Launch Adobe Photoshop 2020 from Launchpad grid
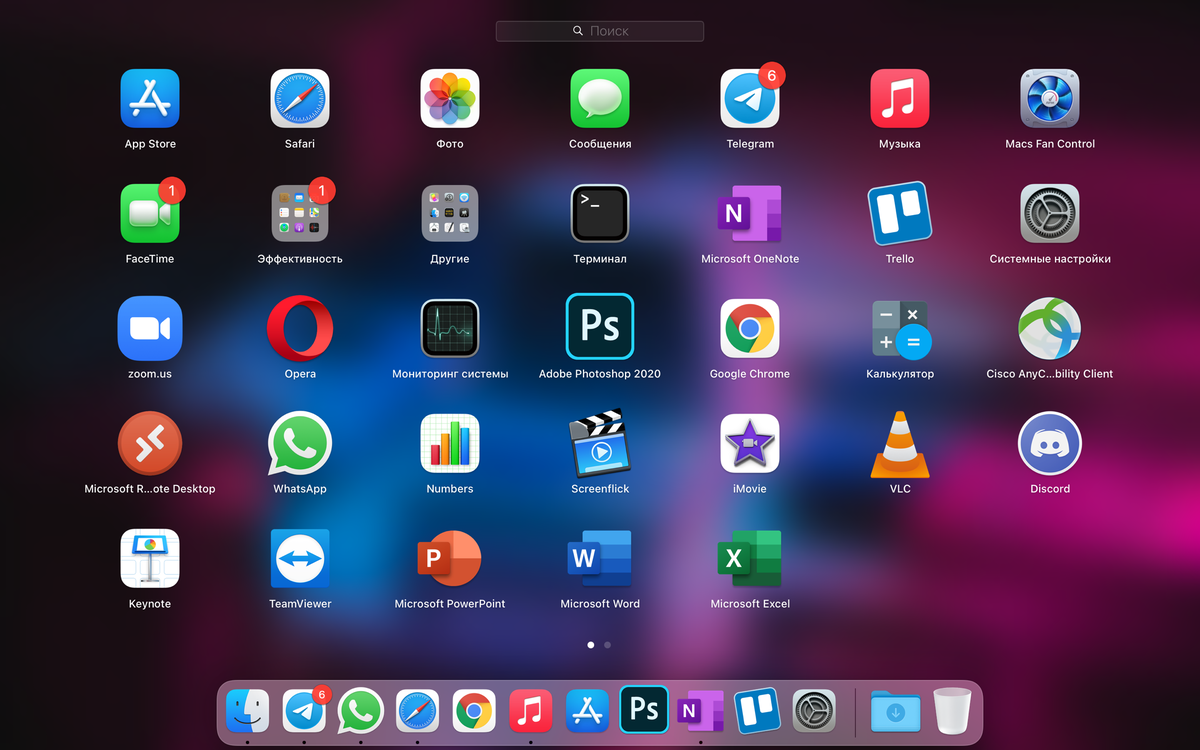This screenshot has height=750, width=1200. (x=600, y=326)
